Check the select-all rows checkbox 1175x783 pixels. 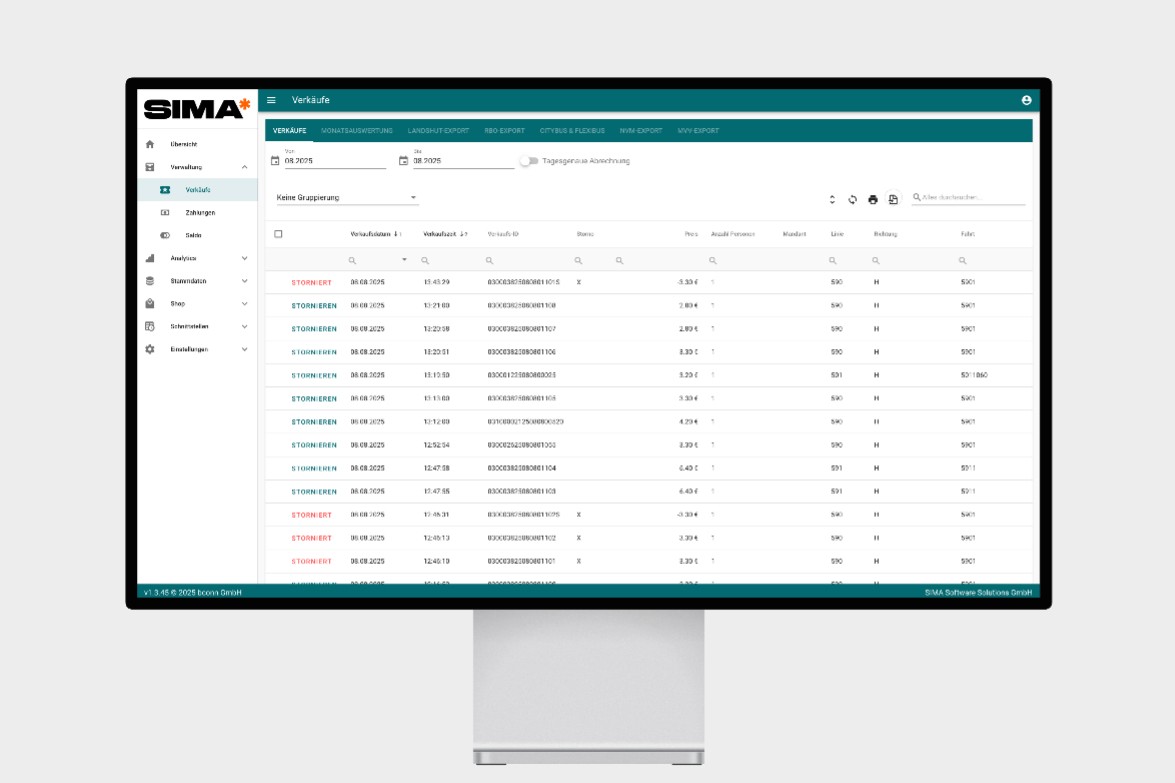pos(278,234)
